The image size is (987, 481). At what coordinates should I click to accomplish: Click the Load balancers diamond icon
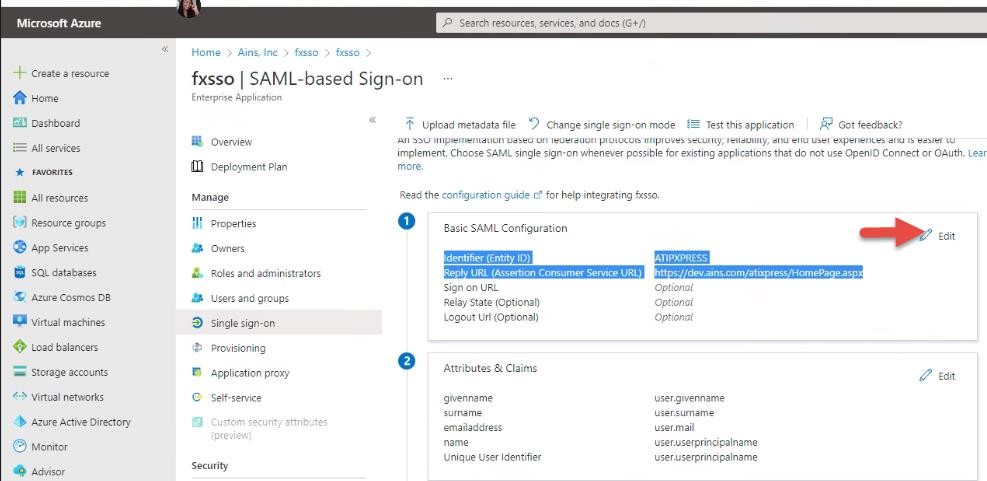click(20, 347)
